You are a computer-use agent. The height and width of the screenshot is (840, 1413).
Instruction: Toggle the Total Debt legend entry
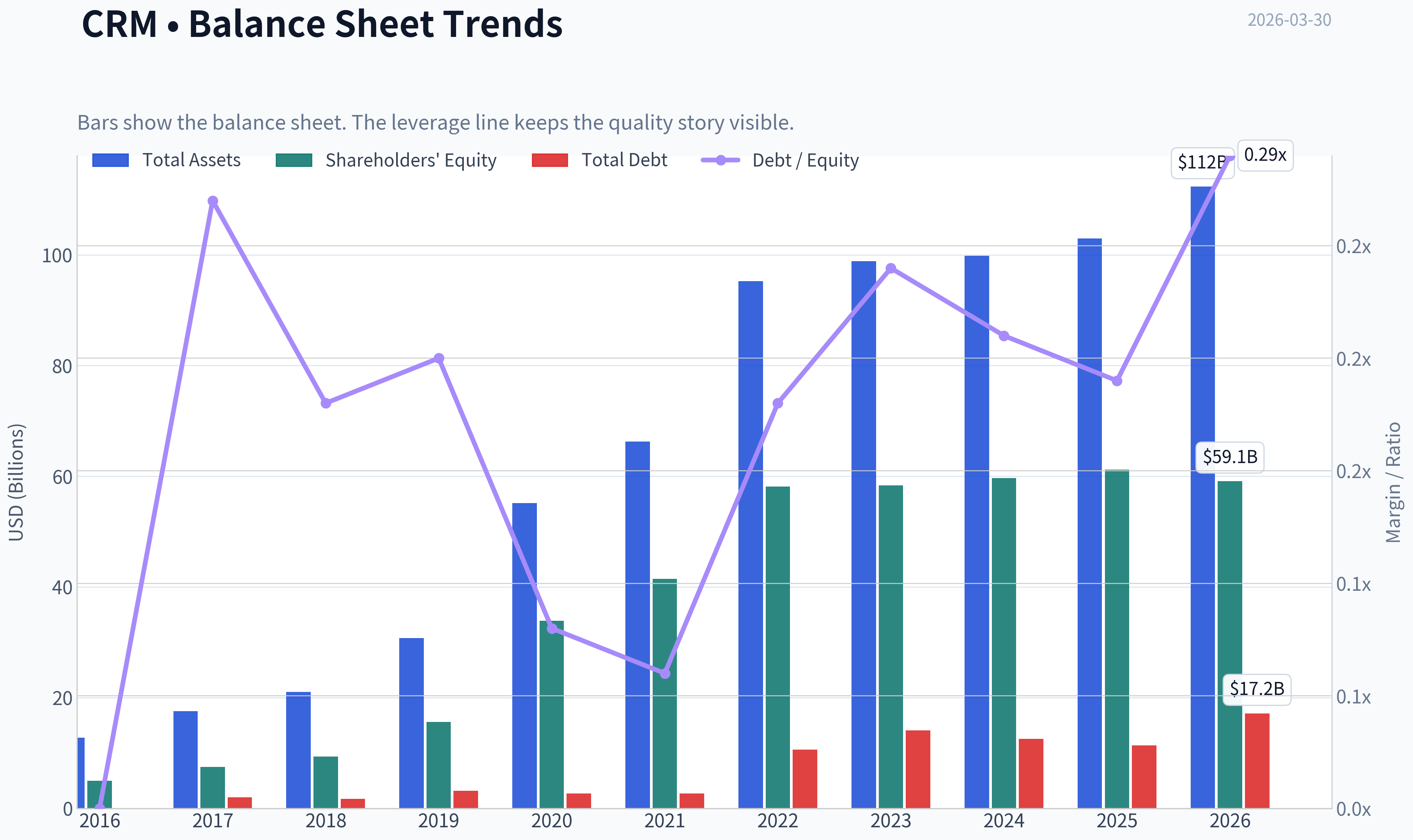pyautogui.click(x=600, y=160)
